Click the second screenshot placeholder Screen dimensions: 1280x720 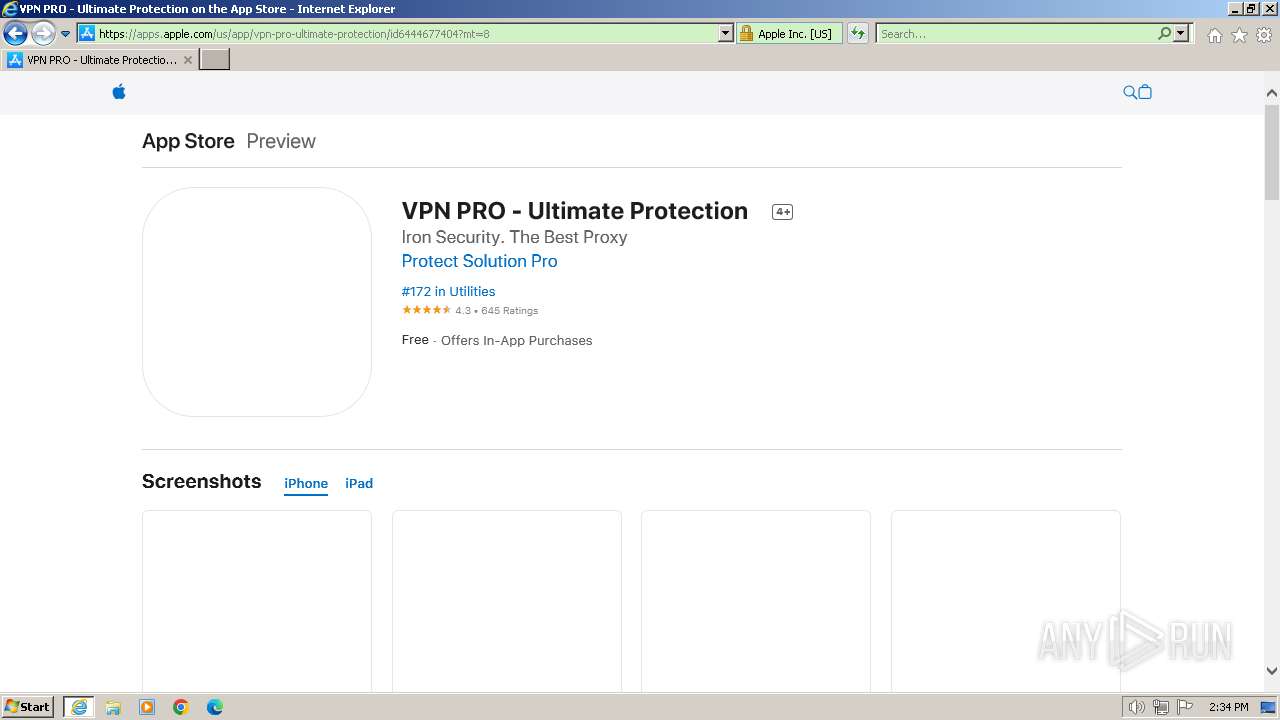pos(507,601)
